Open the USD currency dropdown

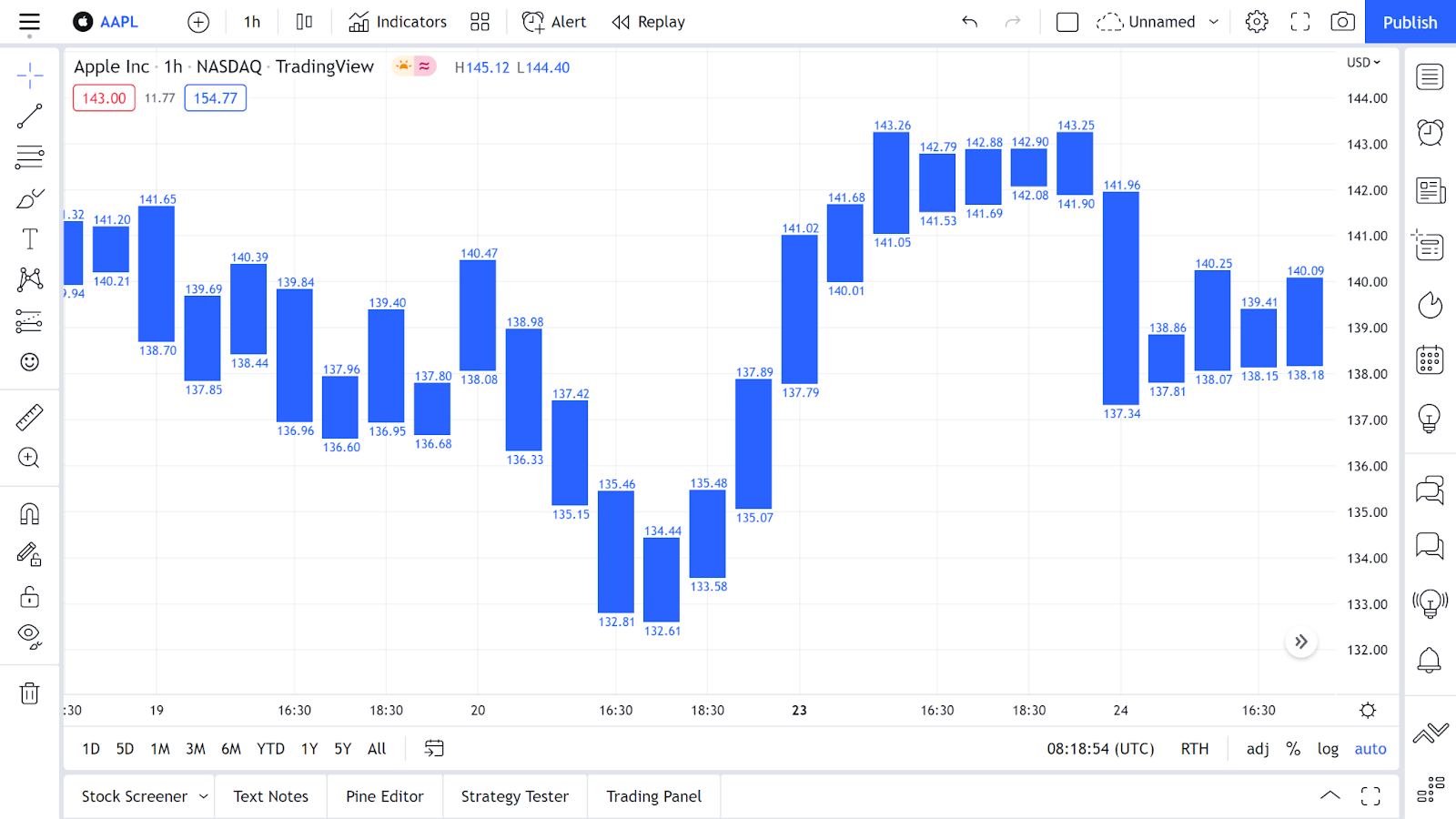[x=1363, y=63]
